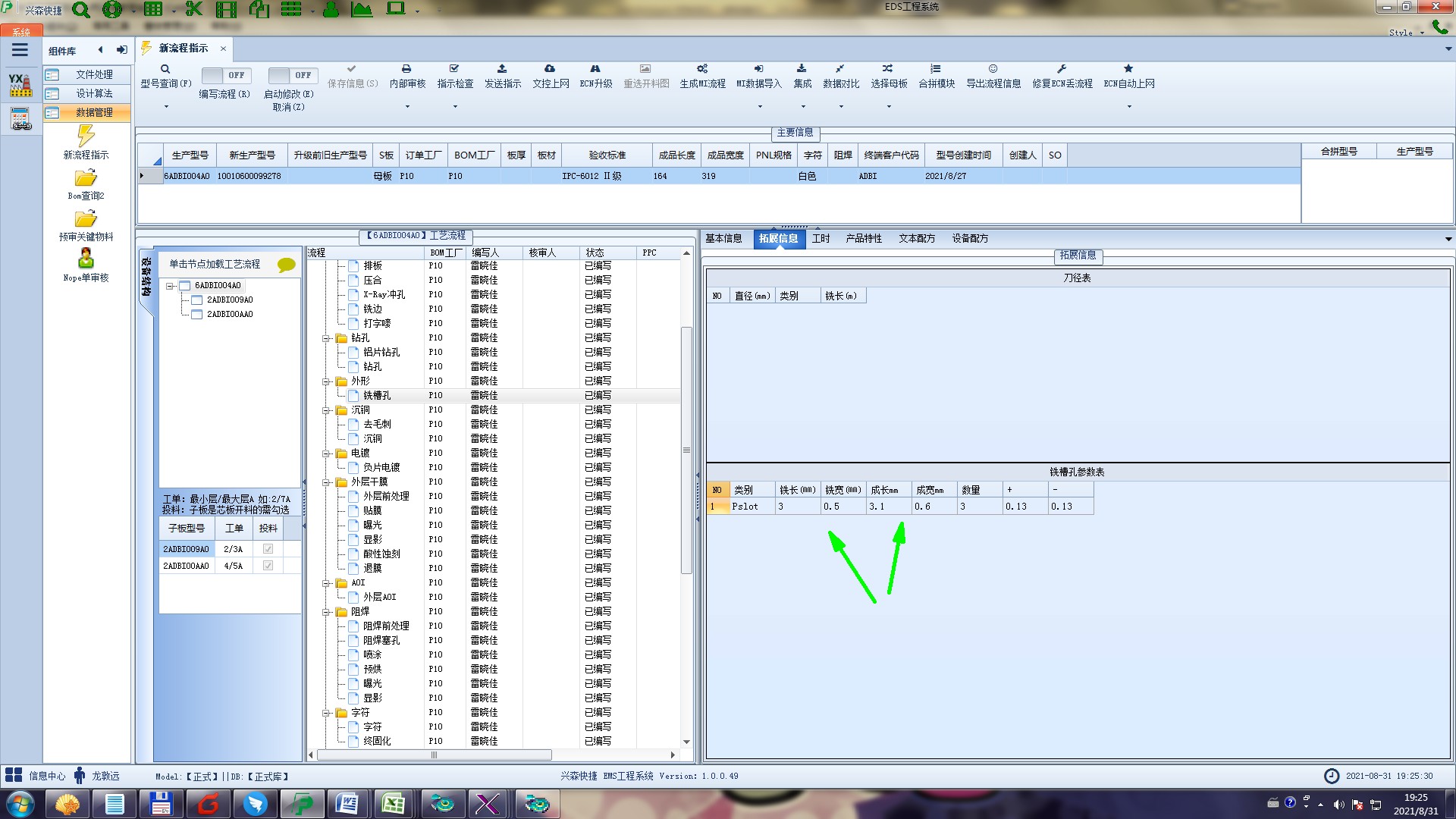1456x819 pixels.
Task: Open 数据管理 in the component library
Action: (93, 112)
